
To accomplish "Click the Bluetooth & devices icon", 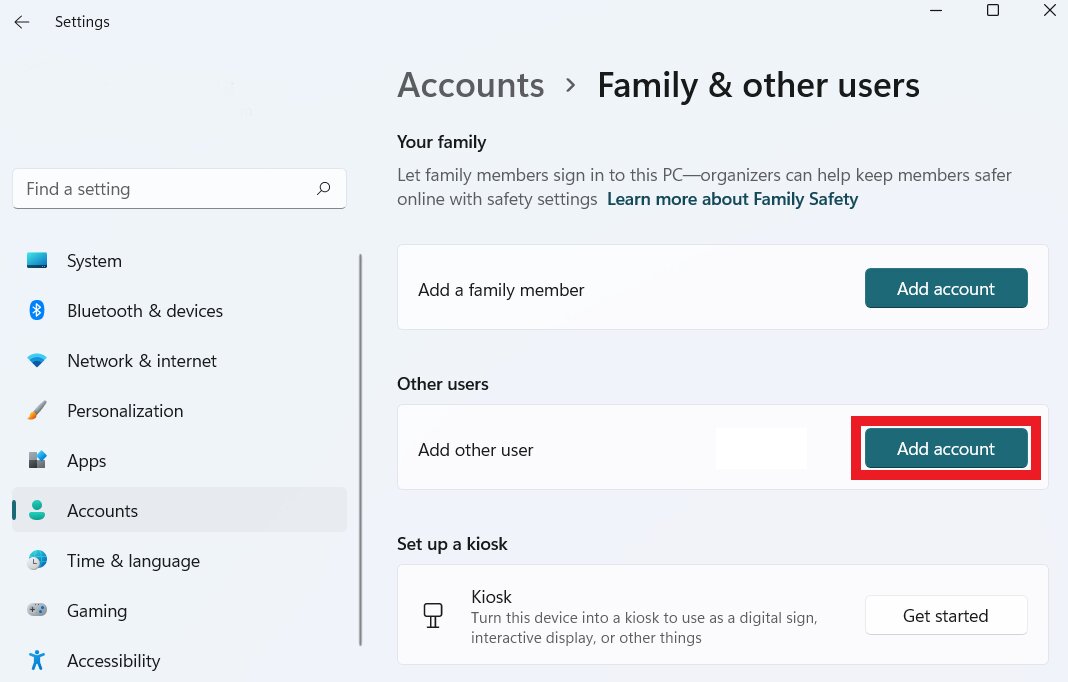I will point(37,311).
